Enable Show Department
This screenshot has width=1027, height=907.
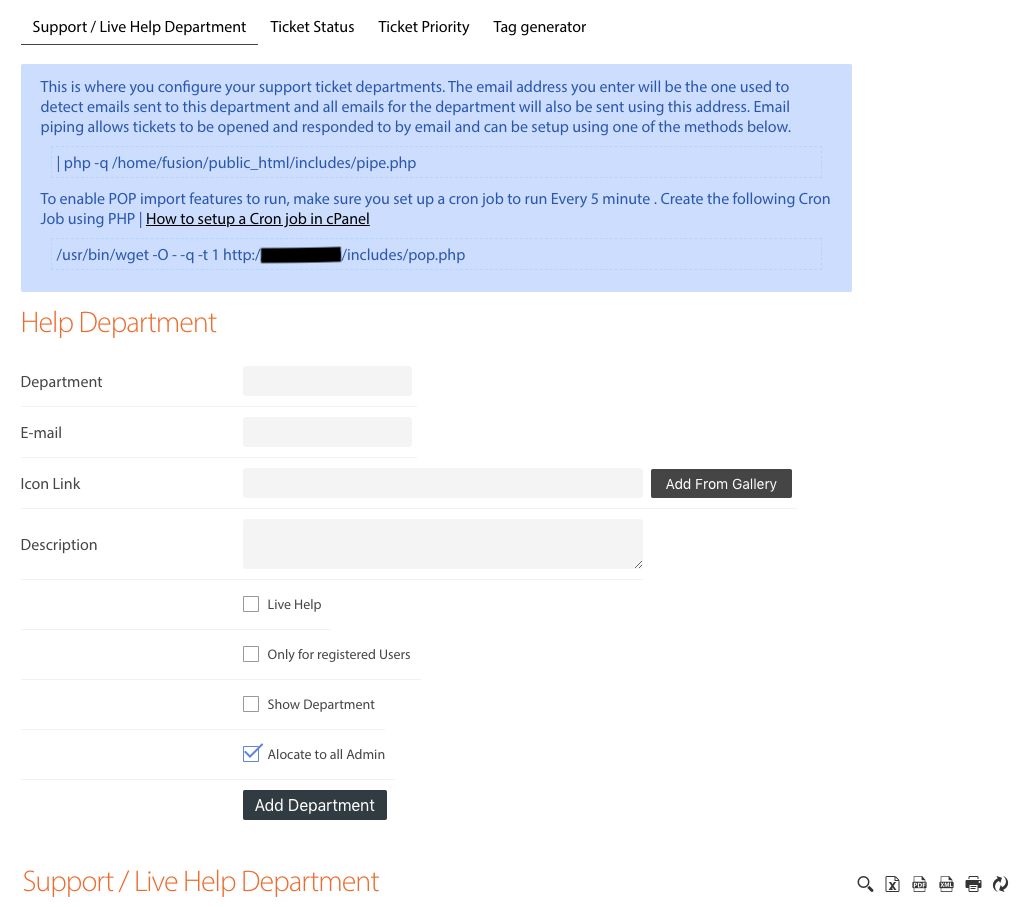point(251,704)
